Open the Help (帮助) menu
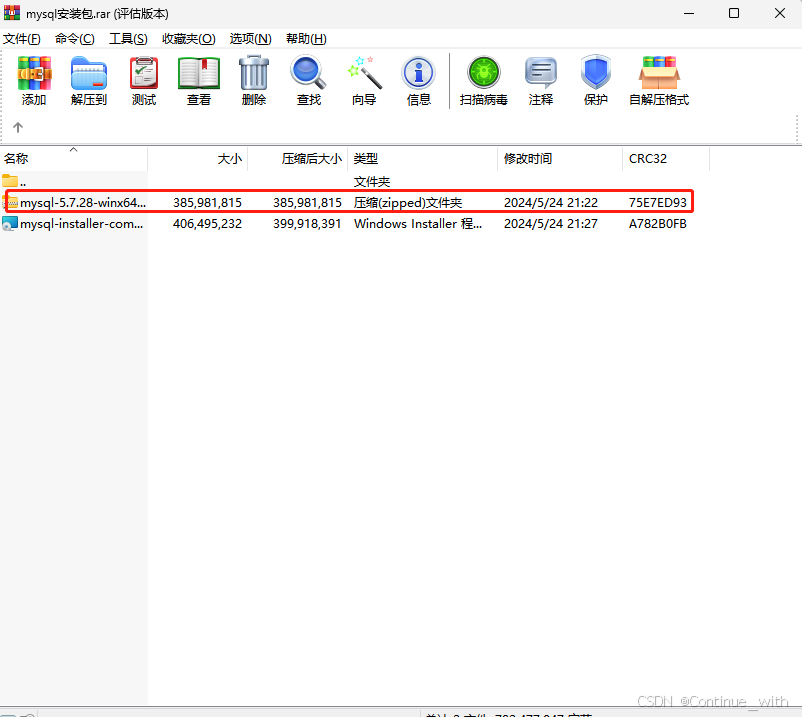The width and height of the screenshot is (802, 717). [x=306, y=39]
